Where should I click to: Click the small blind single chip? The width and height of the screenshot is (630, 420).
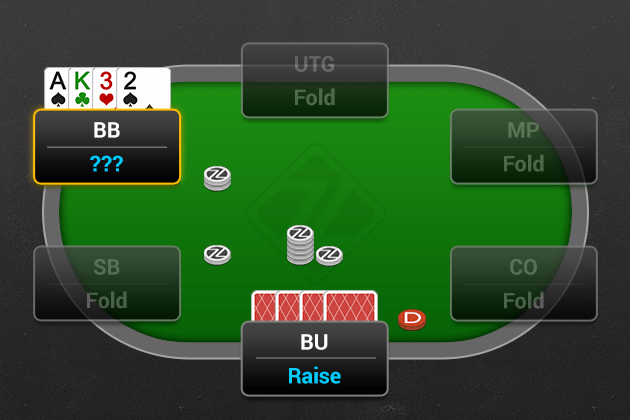[x=217, y=255]
